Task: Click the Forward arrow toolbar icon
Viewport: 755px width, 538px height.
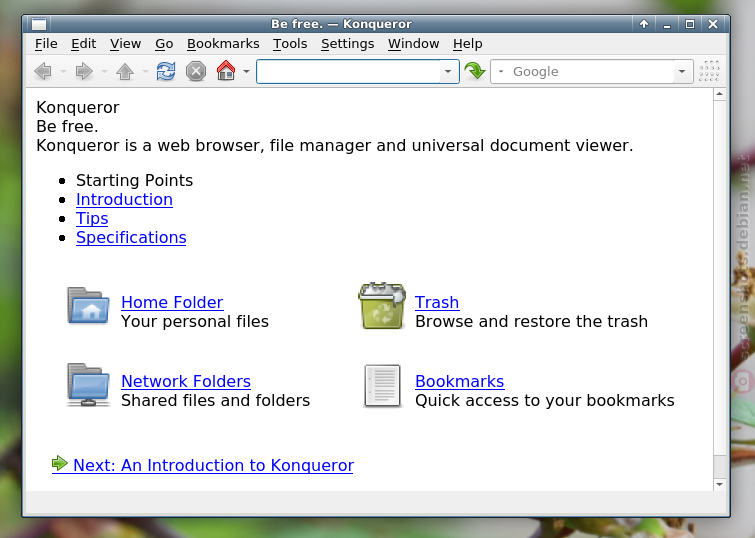Action: click(x=84, y=71)
